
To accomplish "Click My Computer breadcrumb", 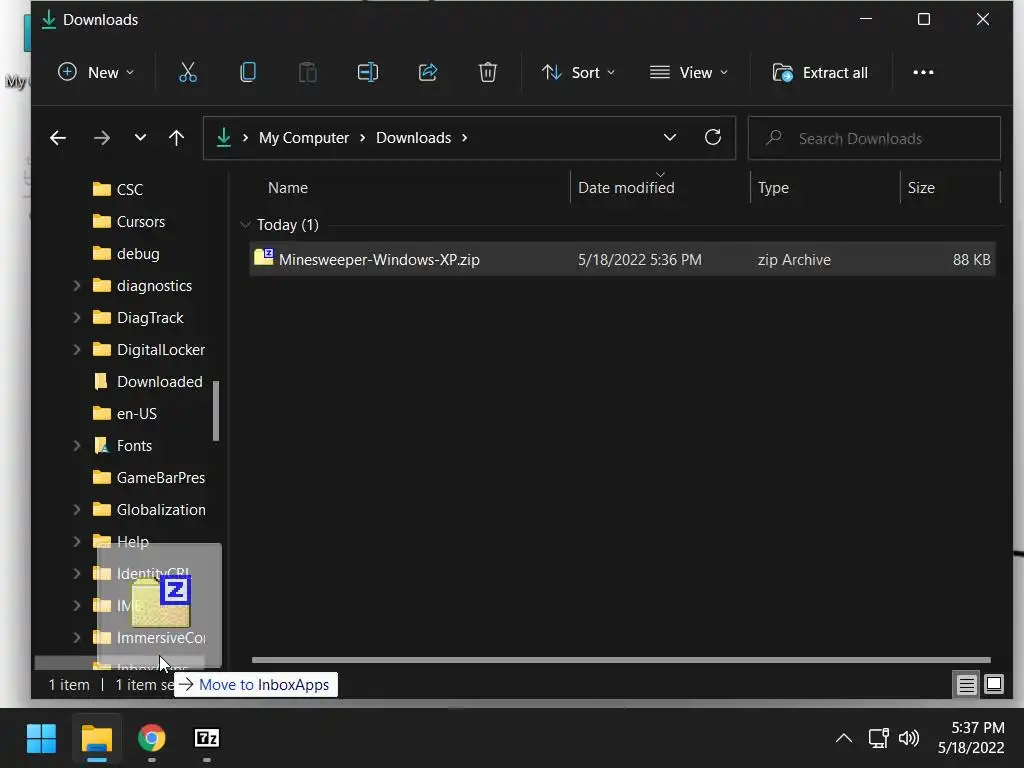I will coord(304,138).
